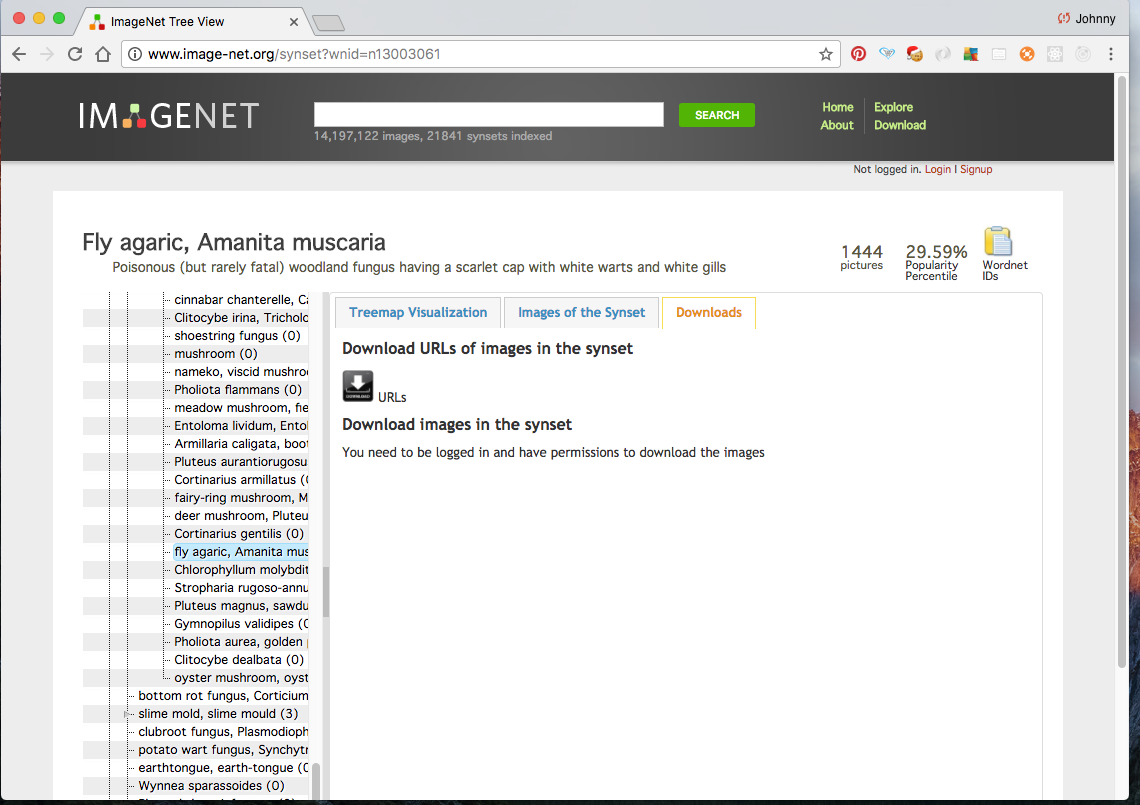Select potato wart fungus in the tree

coord(223,750)
